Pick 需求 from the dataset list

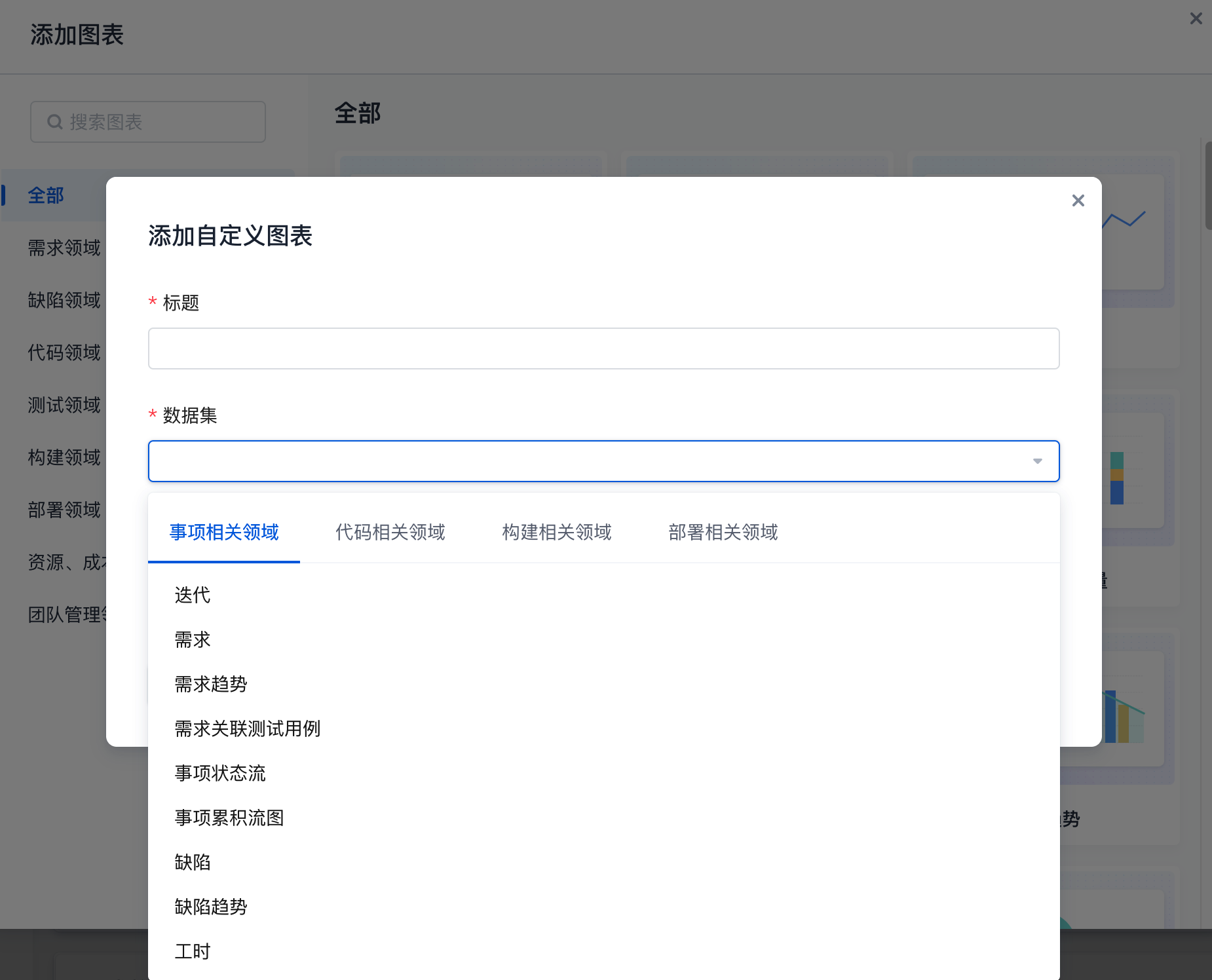[193, 639]
